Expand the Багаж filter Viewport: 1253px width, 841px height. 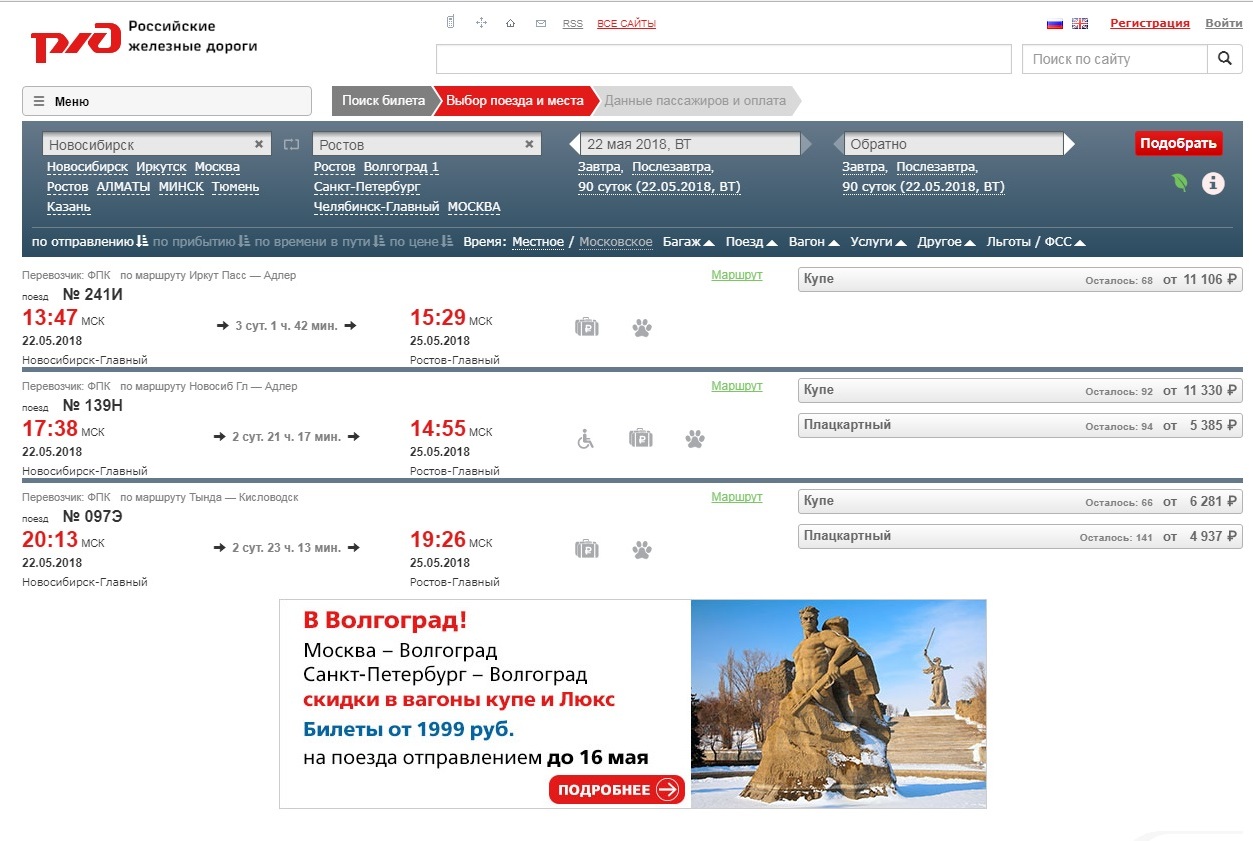[x=688, y=242]
